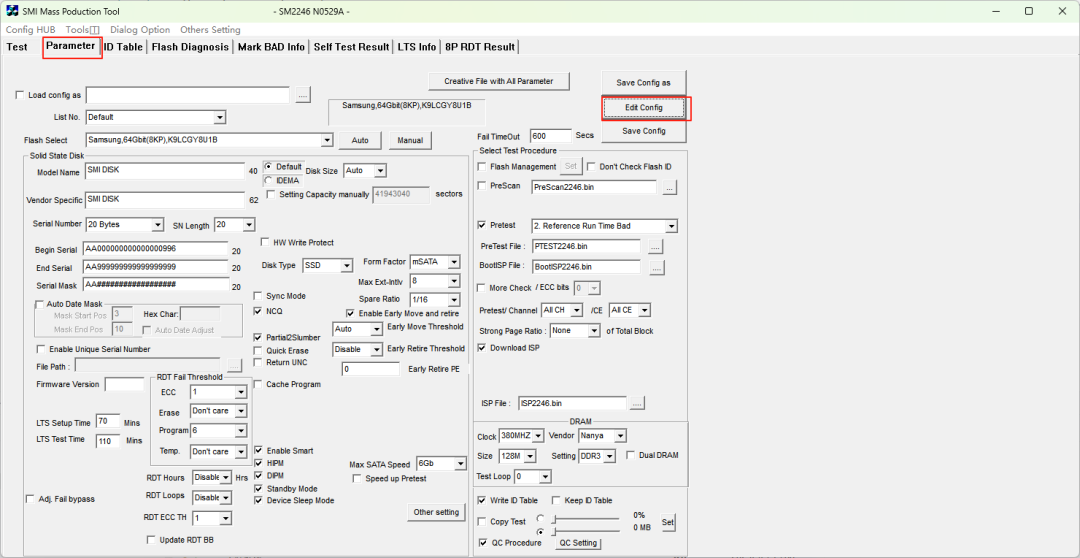The image size is (1080, 558).
Task: Click Save Config as button
Action: click(x=643, y=83)
